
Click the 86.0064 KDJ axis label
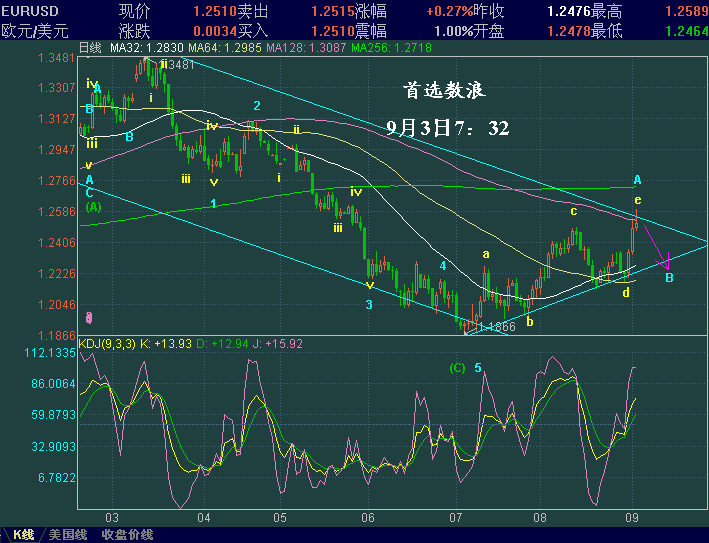(53, 384)
